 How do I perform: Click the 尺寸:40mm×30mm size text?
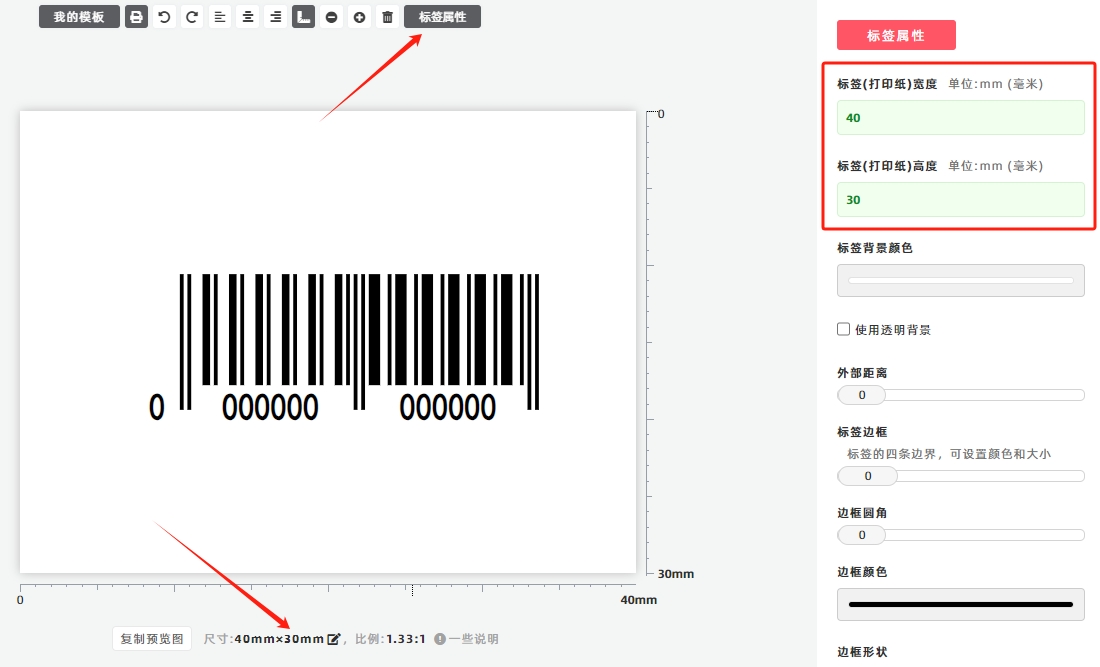point(264,639)
